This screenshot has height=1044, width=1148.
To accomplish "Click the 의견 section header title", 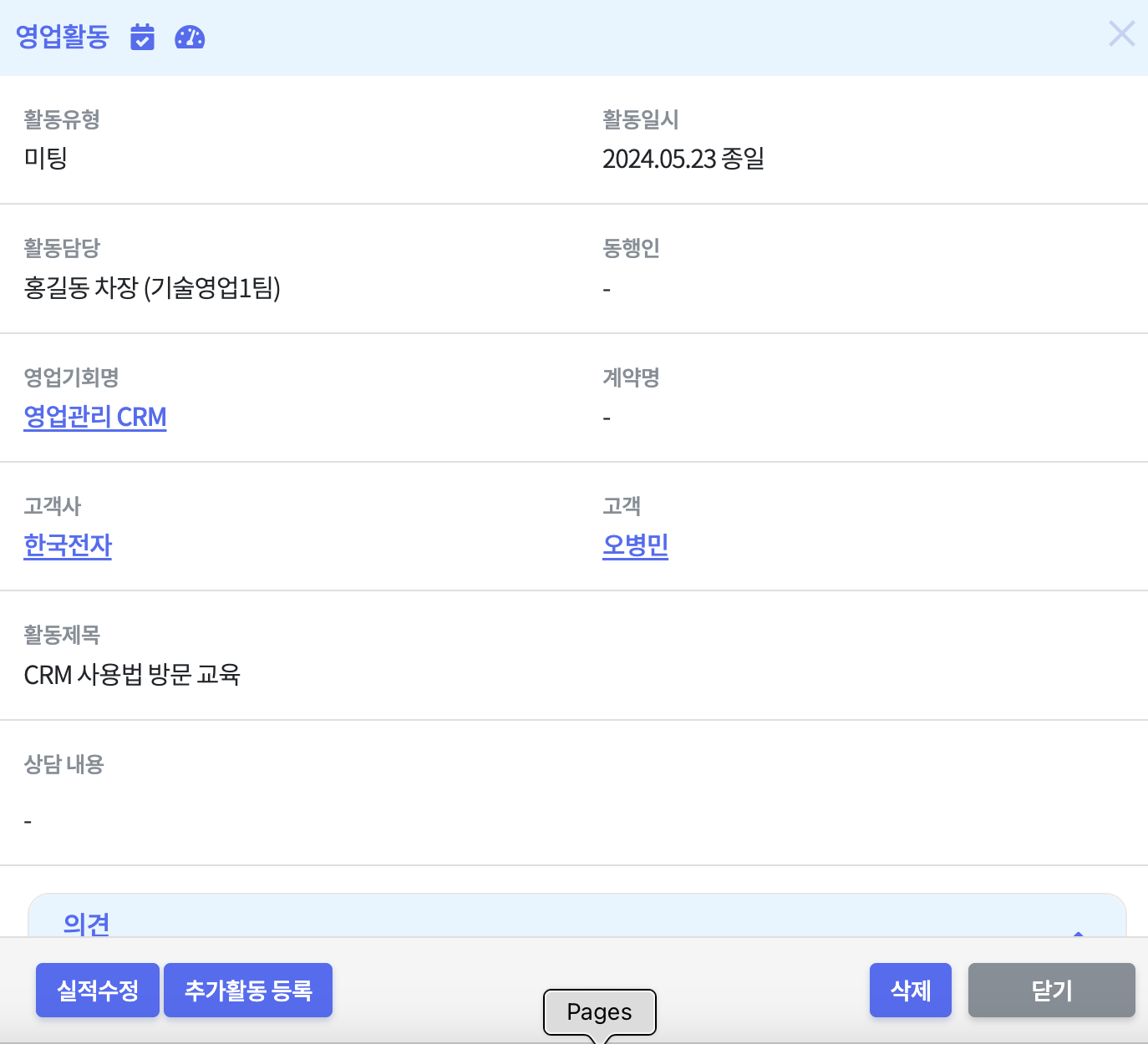I will (87, 924).
